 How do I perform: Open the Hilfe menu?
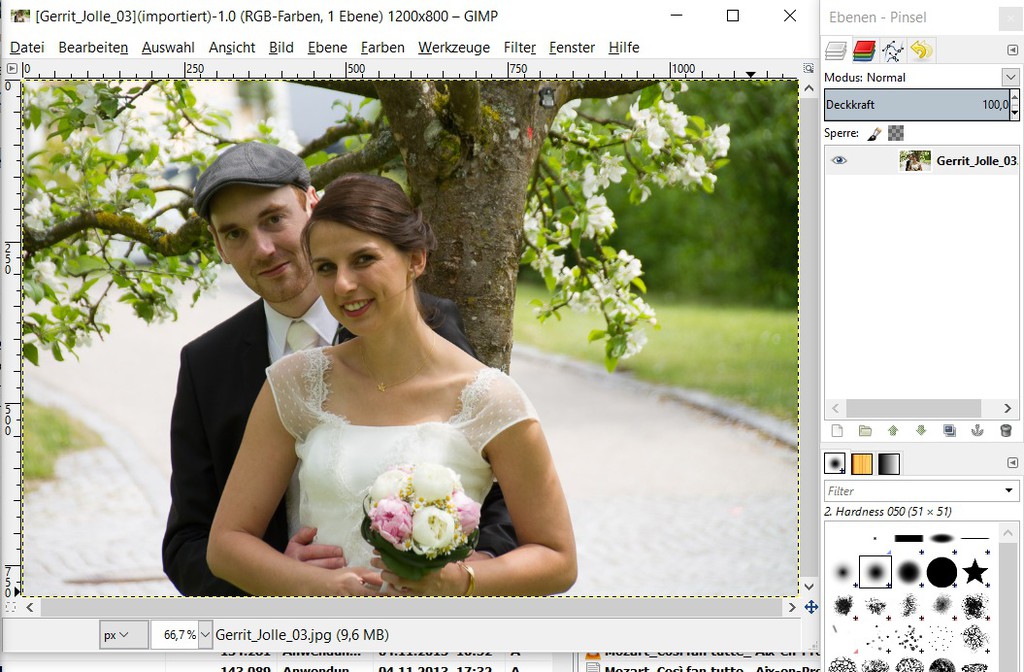coord(624,48)
